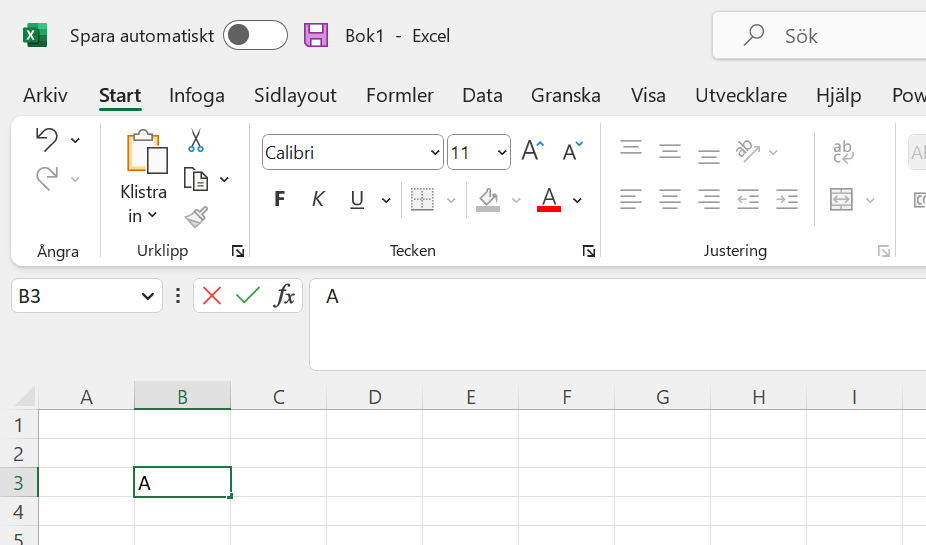Viewport: 926px width, 545px height.
Task: Click the Klistra in paste clipboard icon
Action: click(x=146, y=152)
